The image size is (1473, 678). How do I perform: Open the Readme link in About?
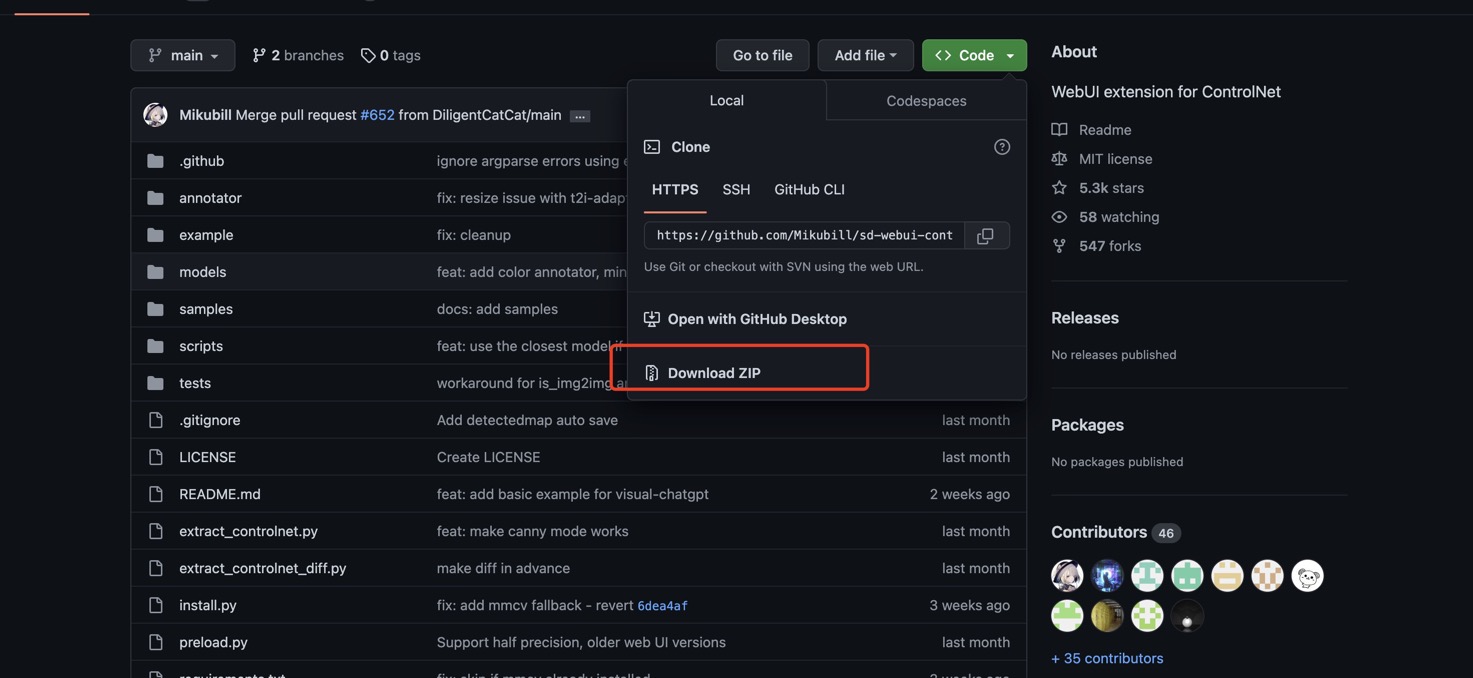(x=1092, y=130)
